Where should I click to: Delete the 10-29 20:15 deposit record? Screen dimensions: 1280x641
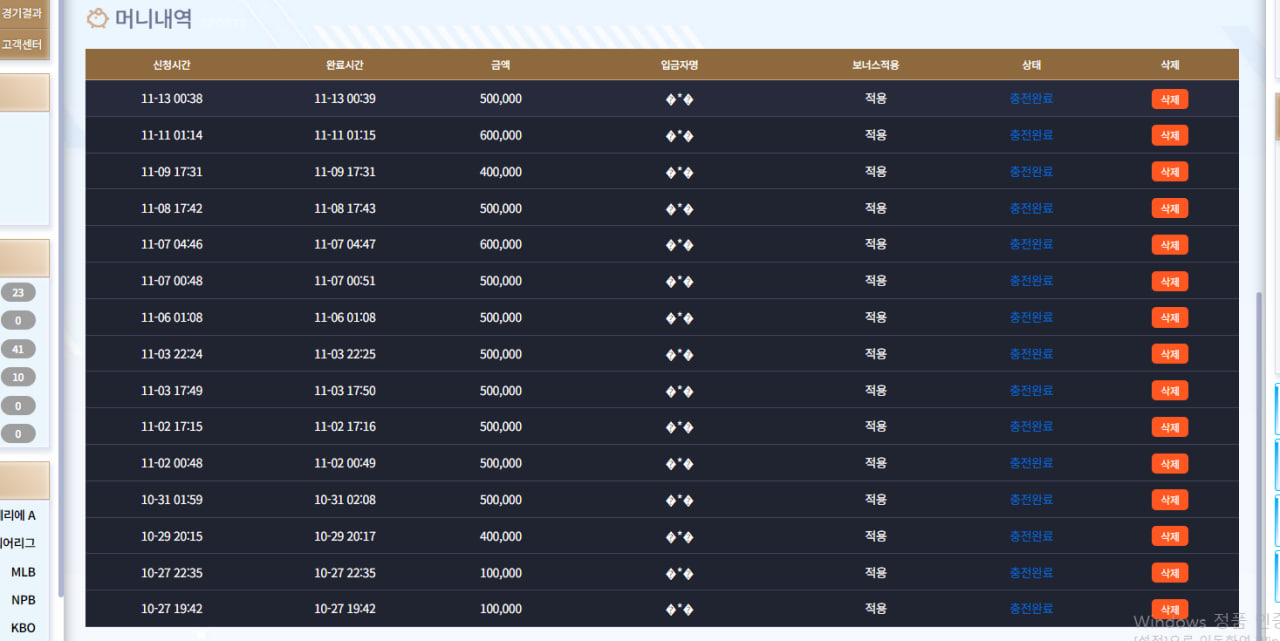pos(1169,537)
